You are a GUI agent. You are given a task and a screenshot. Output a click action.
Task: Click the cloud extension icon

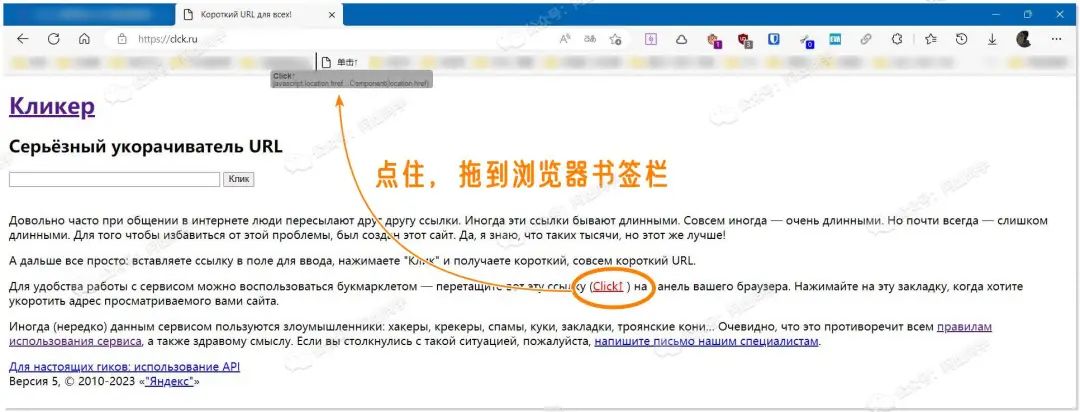tap(681, 39)
